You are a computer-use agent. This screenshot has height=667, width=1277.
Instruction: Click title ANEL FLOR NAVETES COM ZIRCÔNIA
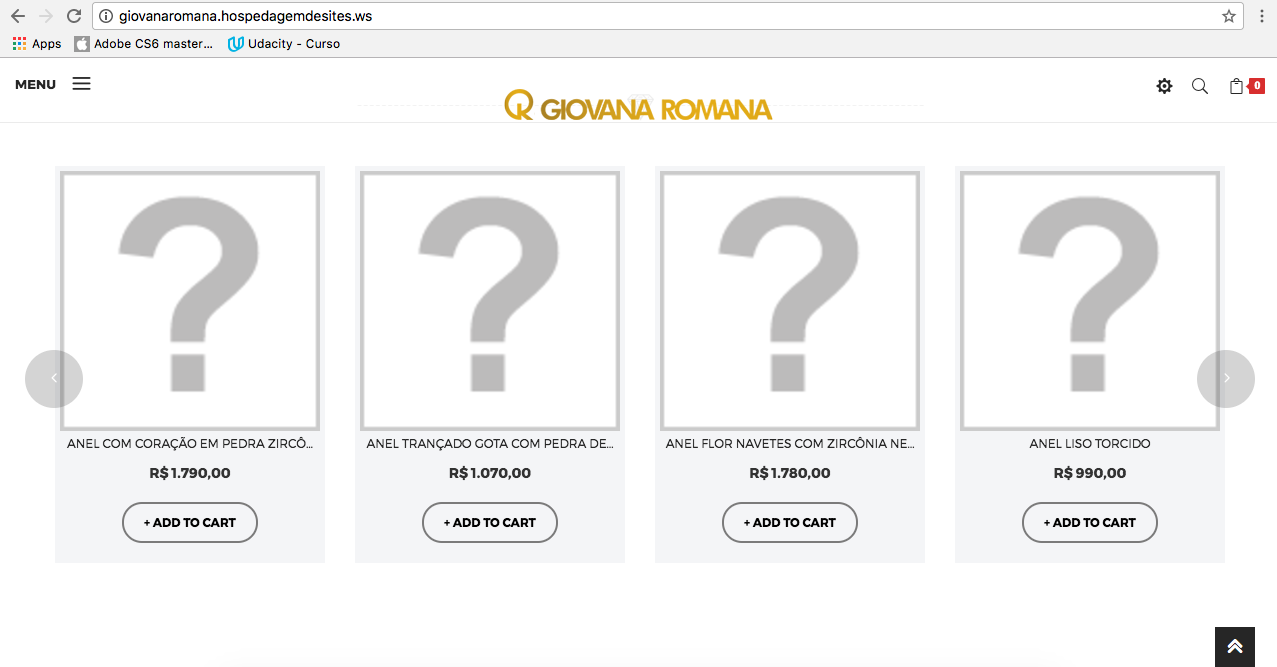click(x=790, y=444)
